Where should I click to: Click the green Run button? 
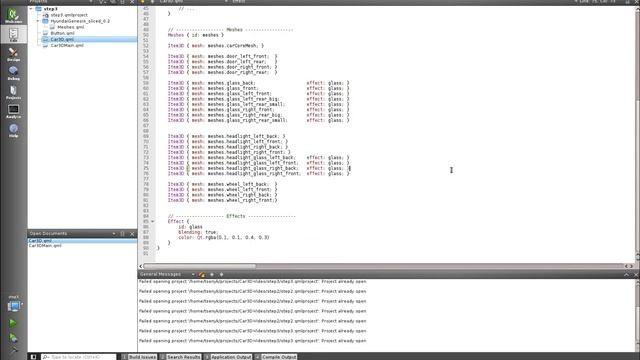13,323
